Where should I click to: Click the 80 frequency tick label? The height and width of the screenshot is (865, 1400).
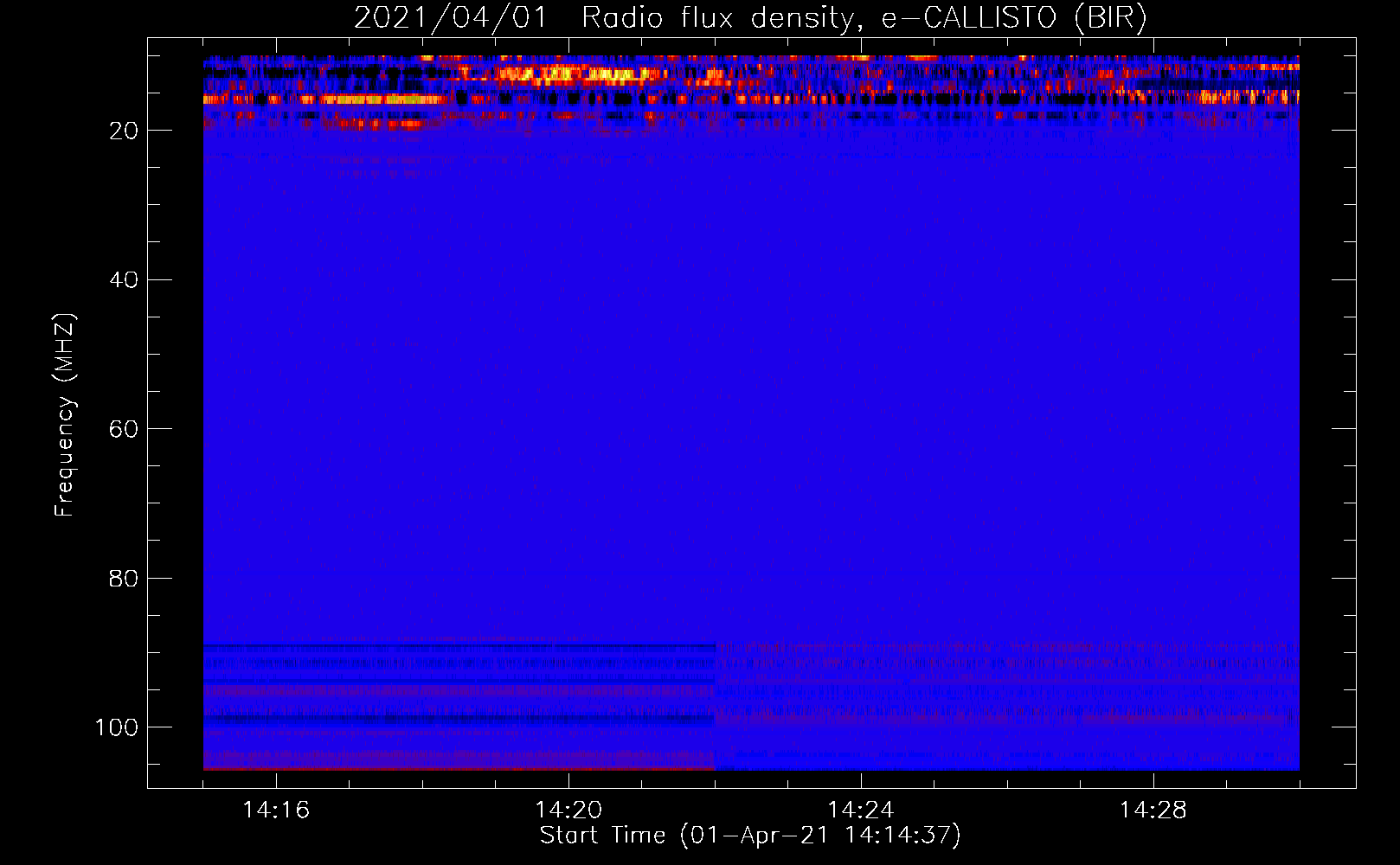(x=124, y=579)
